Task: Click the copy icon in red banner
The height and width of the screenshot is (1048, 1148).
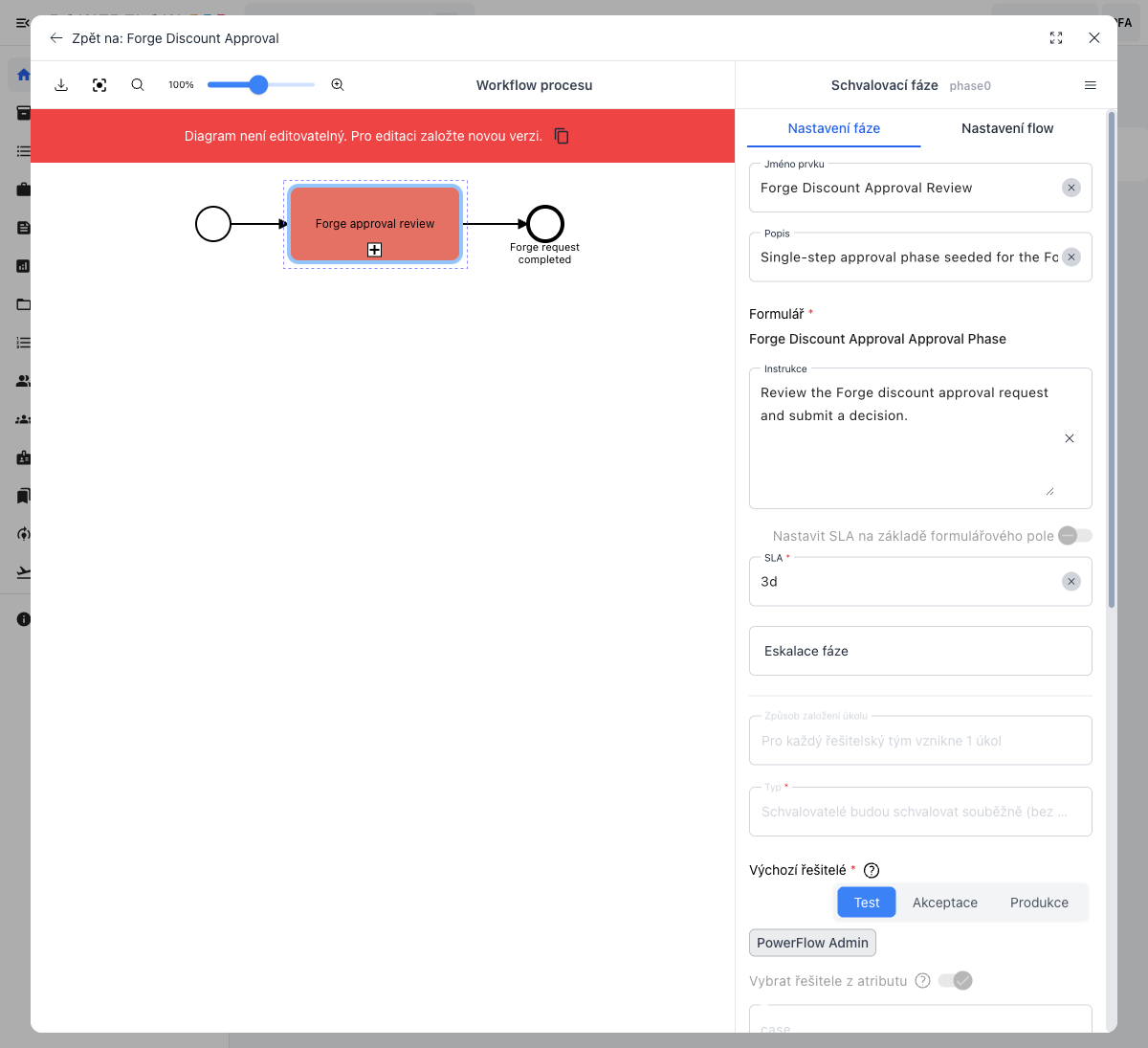Action: [562, 136]
